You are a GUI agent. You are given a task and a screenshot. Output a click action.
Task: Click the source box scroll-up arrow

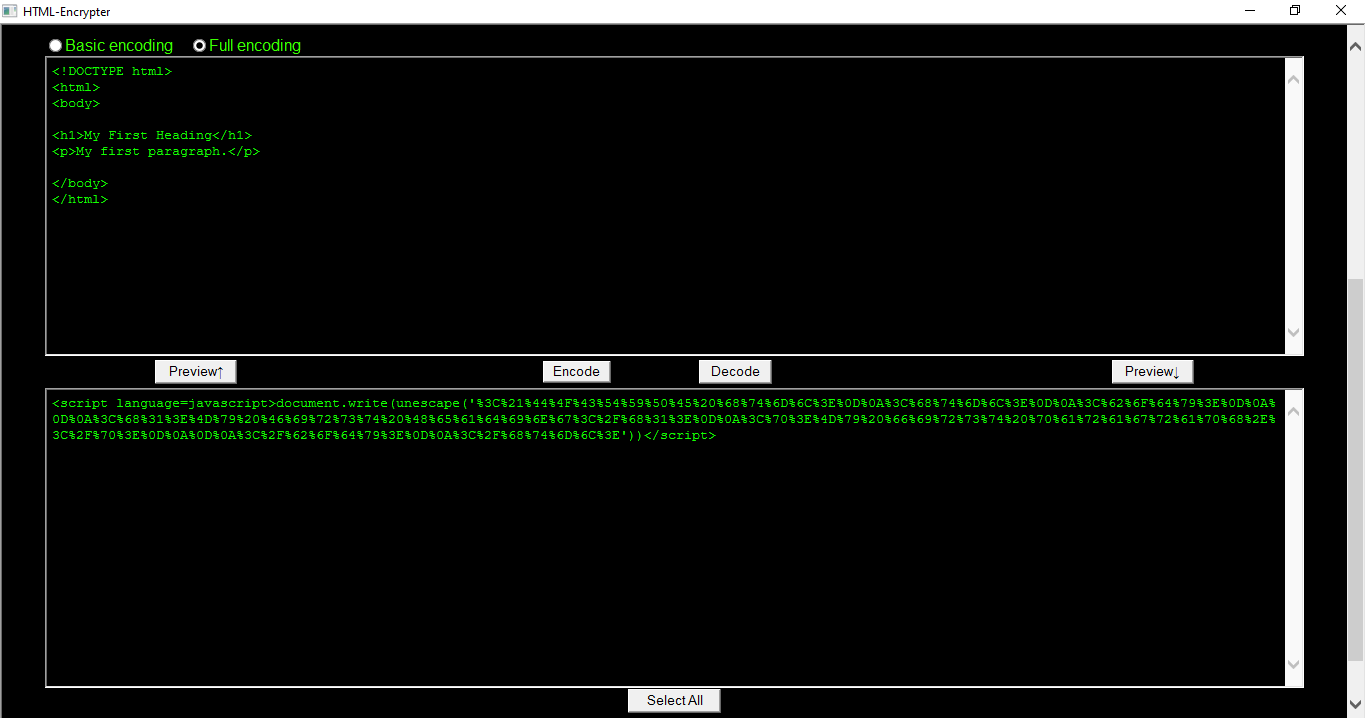[1293, 79]
